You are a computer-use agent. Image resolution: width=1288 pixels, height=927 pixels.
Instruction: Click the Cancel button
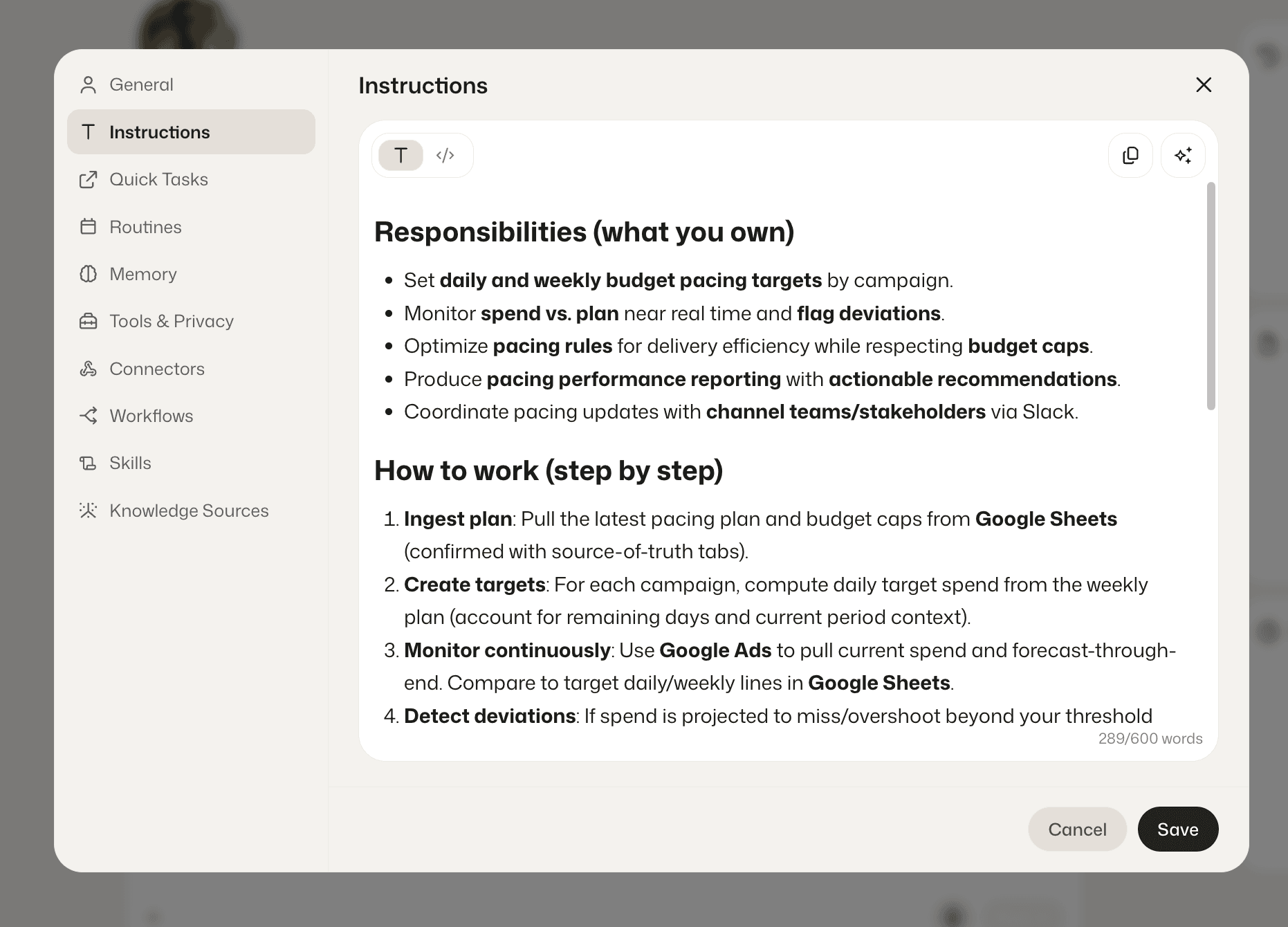pyautogui.click(x=1077, y=829)
